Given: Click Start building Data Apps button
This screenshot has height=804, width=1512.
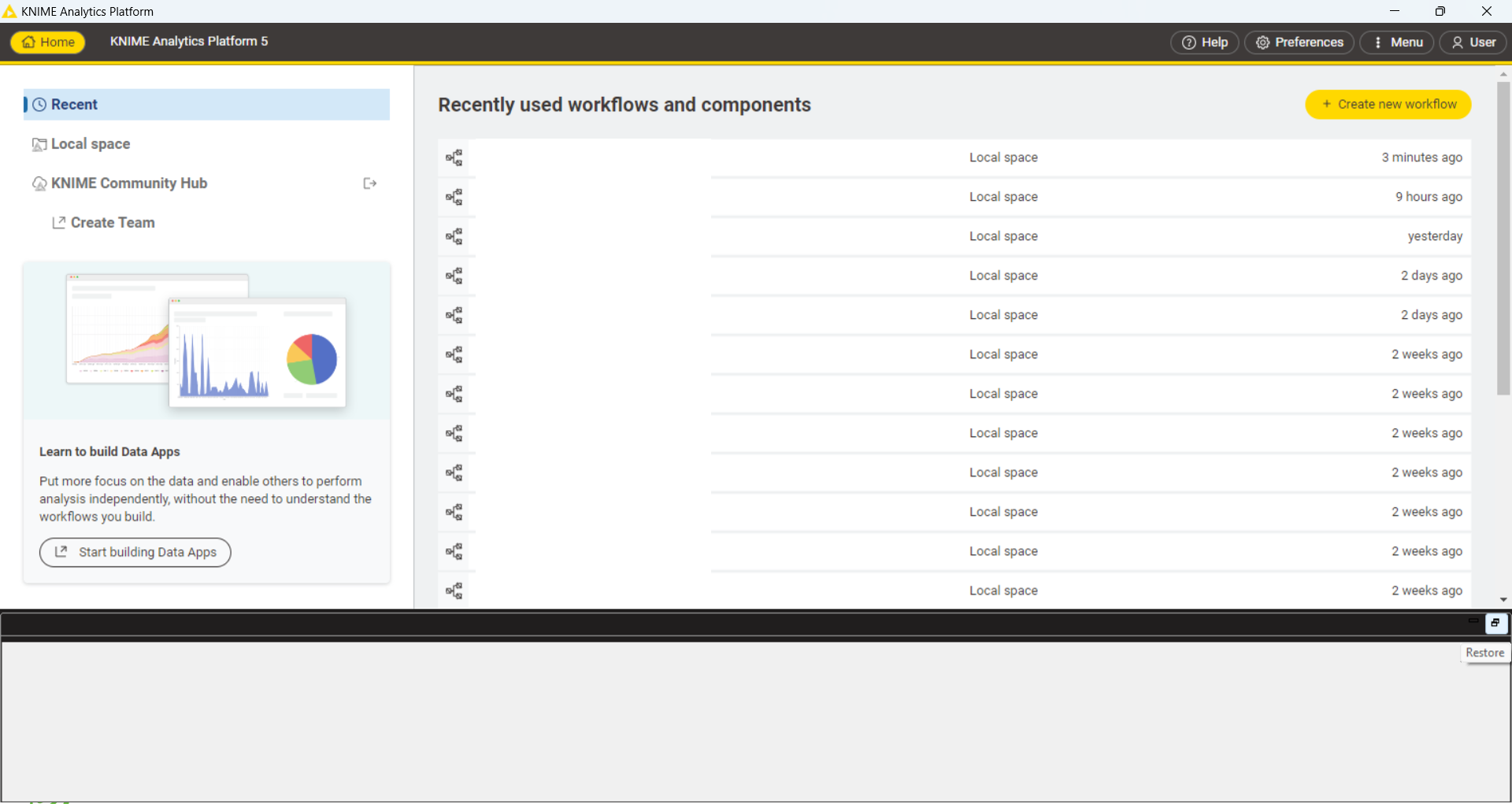Looking at the screenshot, I should (x=135, y=552).
